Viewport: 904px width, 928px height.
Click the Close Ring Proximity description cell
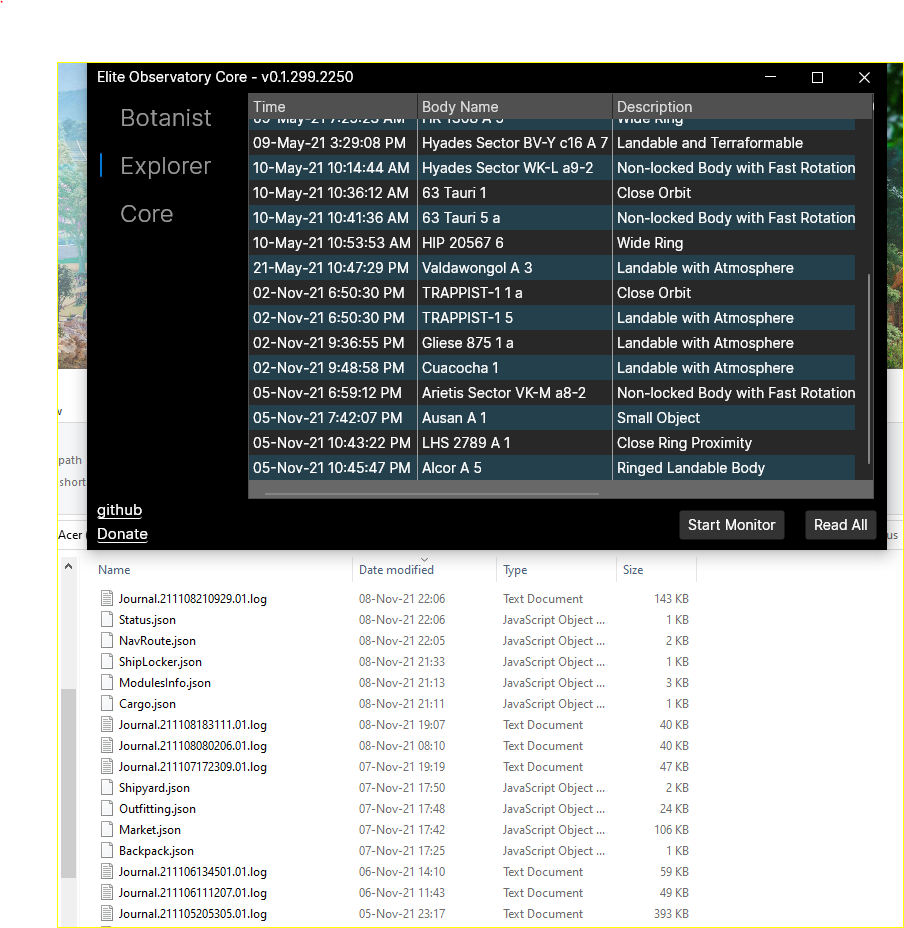click(x=734, y=443)
